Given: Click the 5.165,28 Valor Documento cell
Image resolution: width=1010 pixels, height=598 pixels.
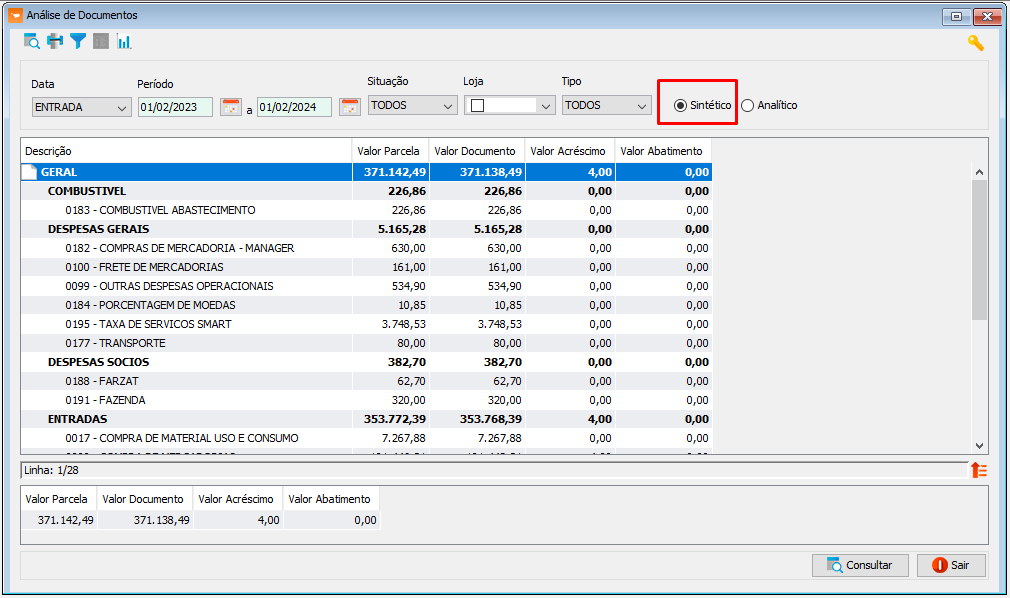Looking at the screenshot, I should [x=477, y=229].
